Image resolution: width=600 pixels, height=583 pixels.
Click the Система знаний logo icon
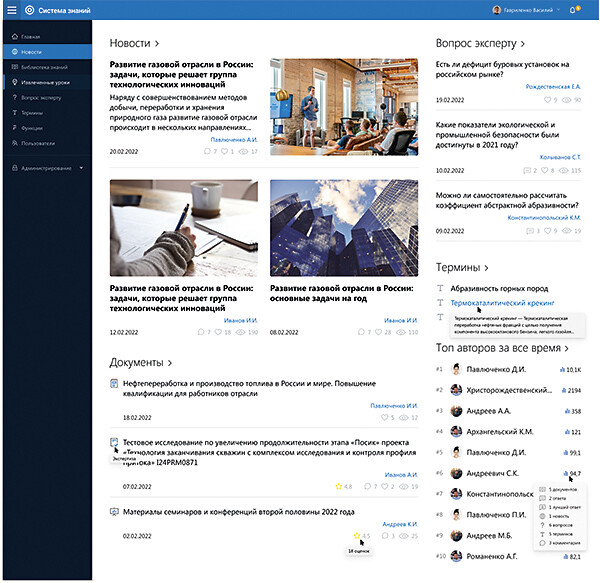(29, 10)
